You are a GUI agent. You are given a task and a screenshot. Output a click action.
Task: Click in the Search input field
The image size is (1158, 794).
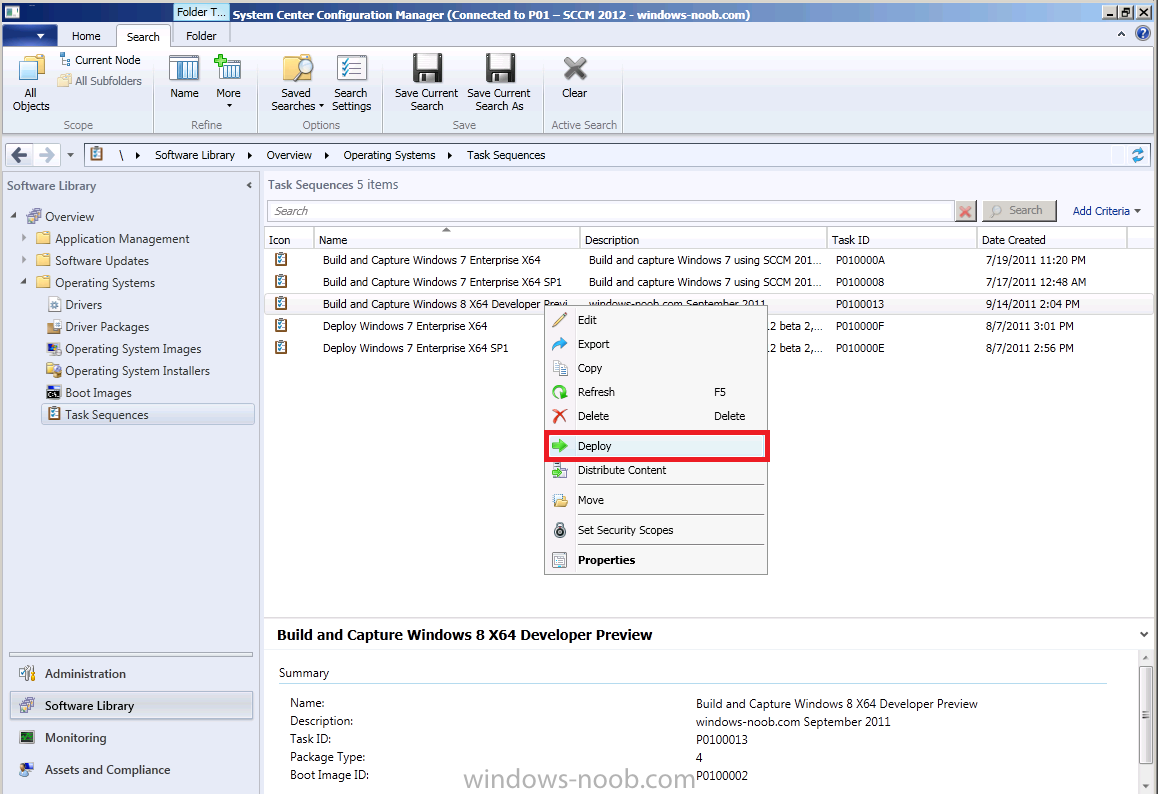[610, 211]
